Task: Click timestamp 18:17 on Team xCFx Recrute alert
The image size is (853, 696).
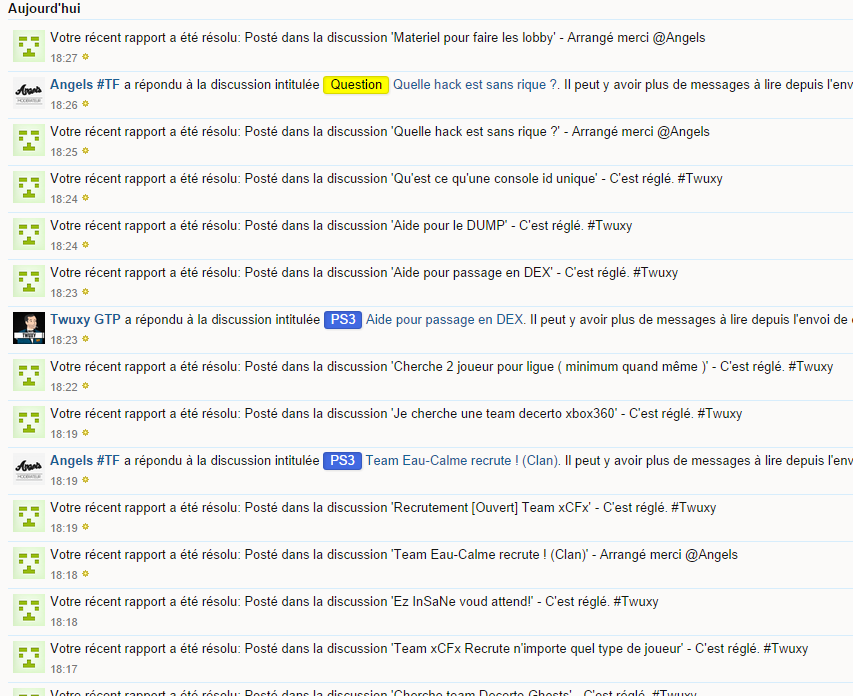Action: (x=64, y=669)
